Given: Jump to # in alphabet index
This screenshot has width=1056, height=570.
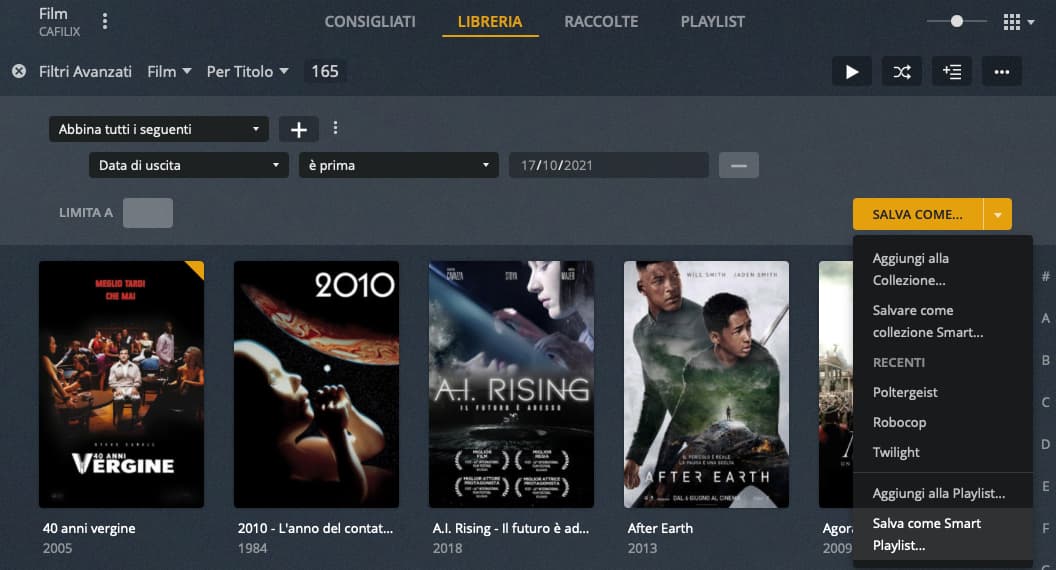Looking at the screenshot, I should [1045, 276].
